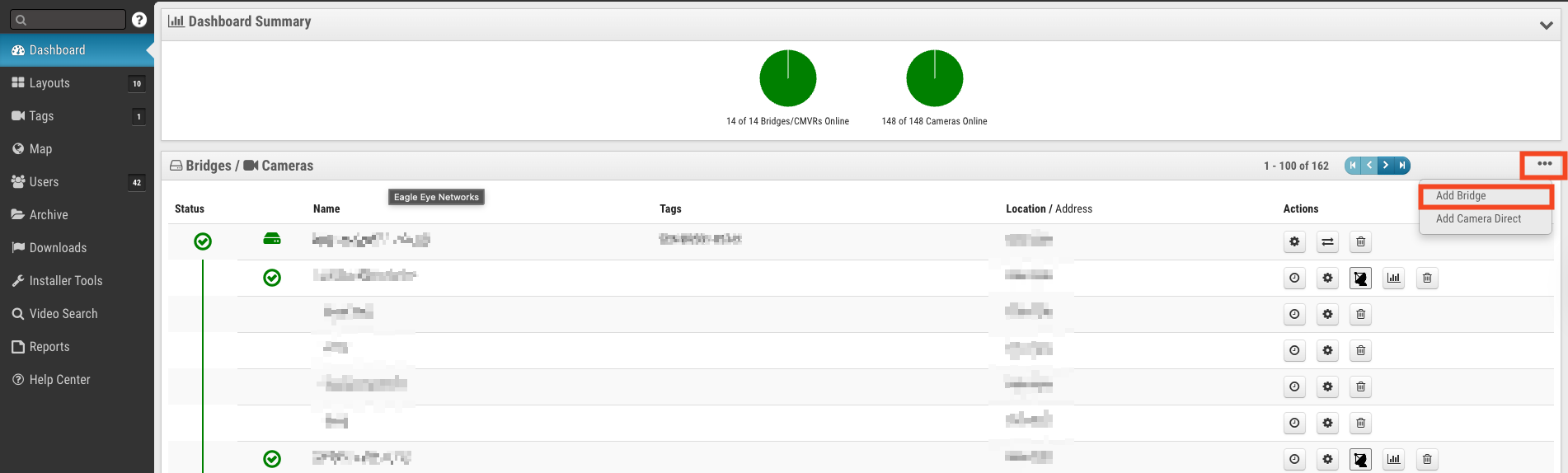Screen dimensions: 1568x473
Task: Click the Cameras Online pie chart
Action: 934,78
